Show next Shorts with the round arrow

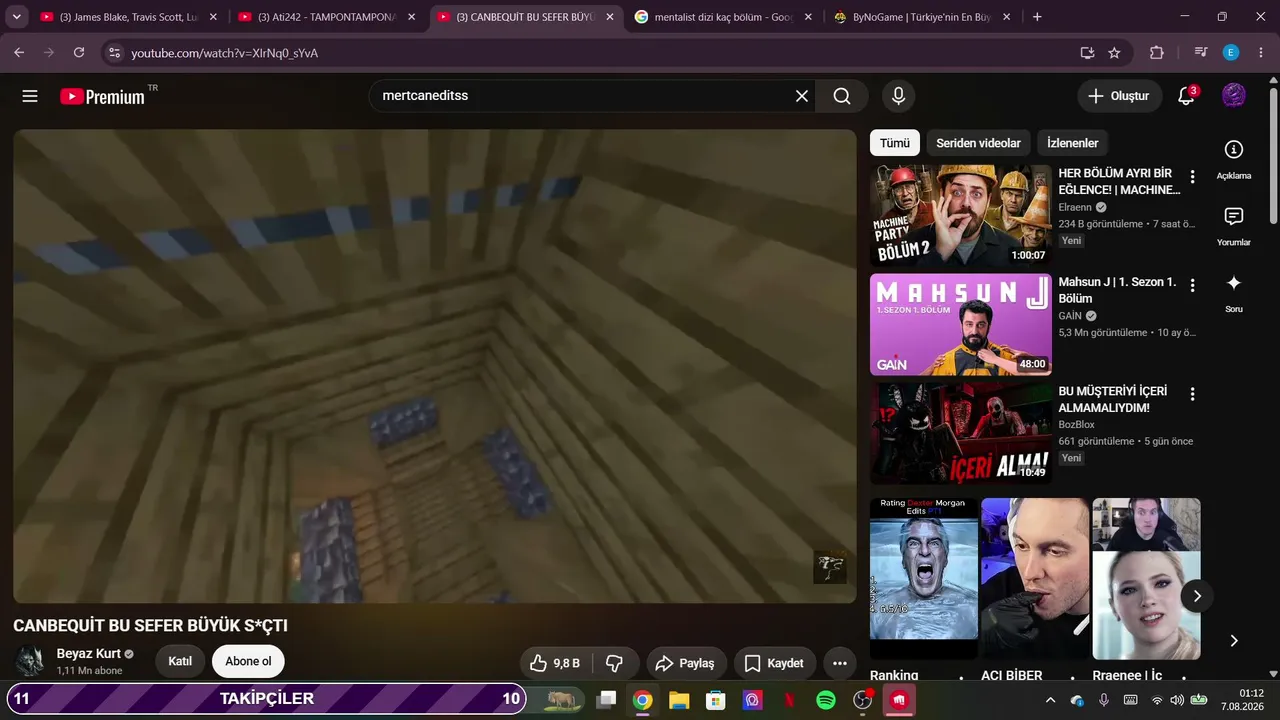1197,596
